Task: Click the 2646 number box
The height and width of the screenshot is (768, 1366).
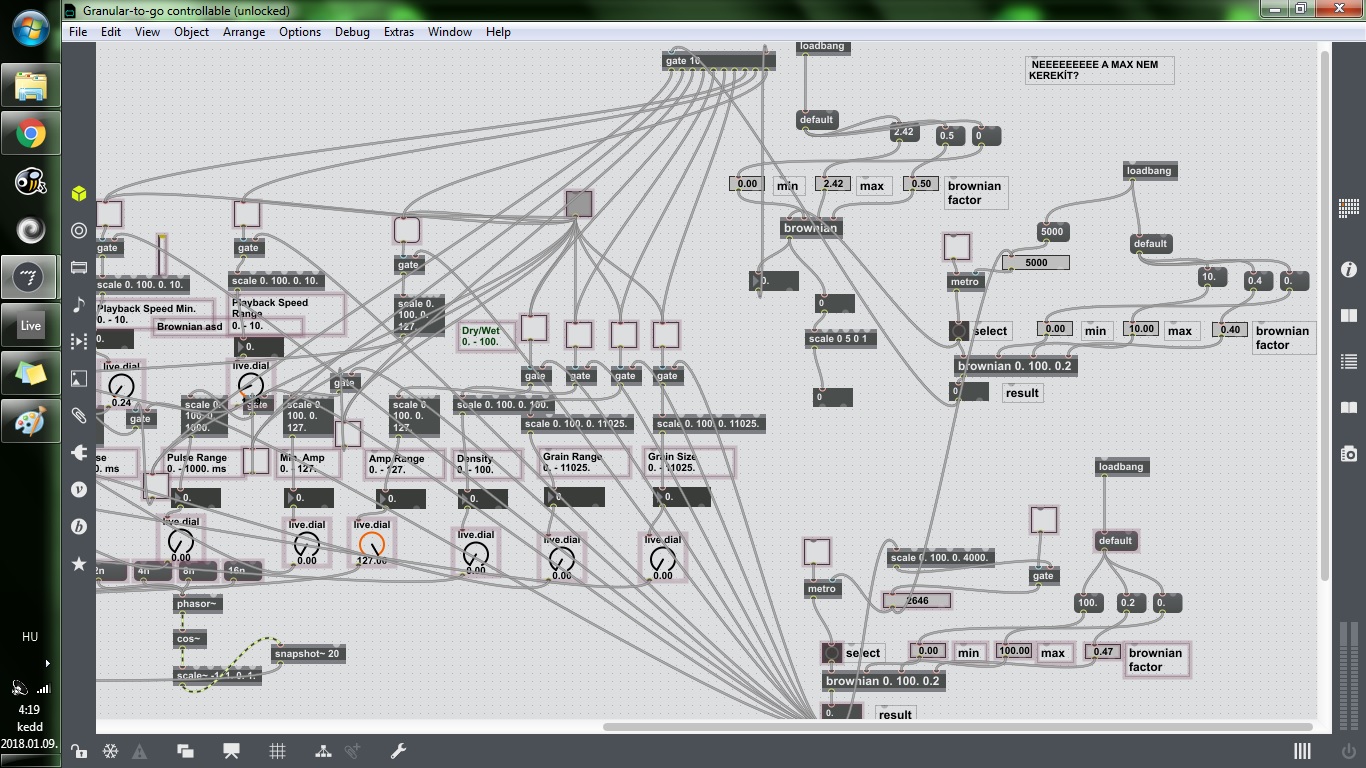Action: [x=916, y=601]
